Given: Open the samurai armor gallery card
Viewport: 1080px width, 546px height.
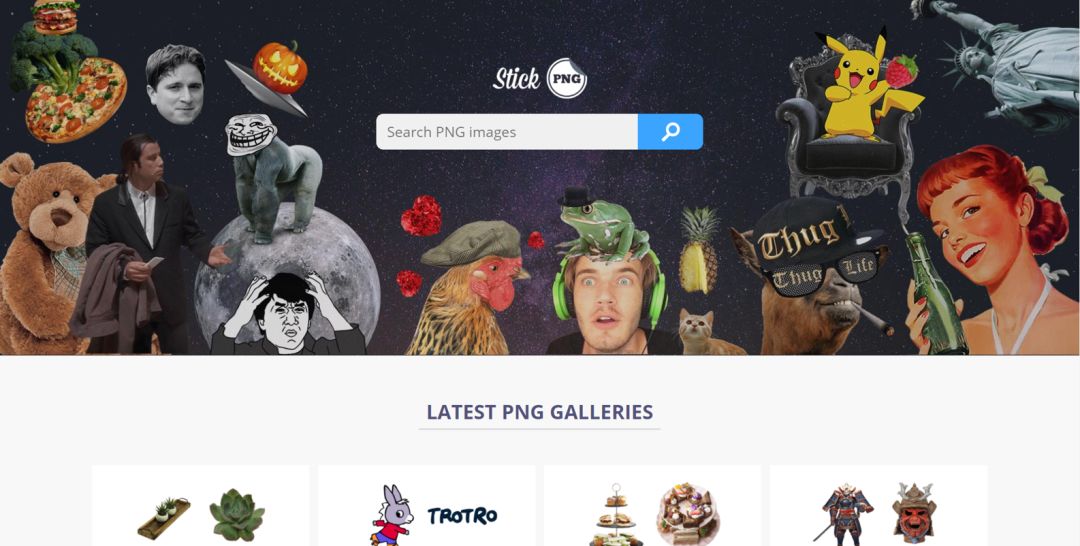Looking at the screenshot, I should pos(878,505).
